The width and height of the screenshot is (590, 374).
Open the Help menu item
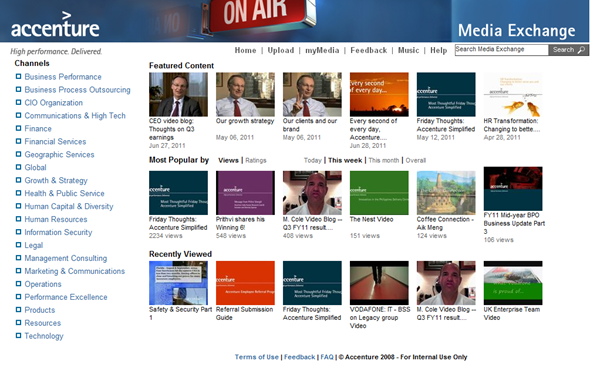[x=439, y=50]
